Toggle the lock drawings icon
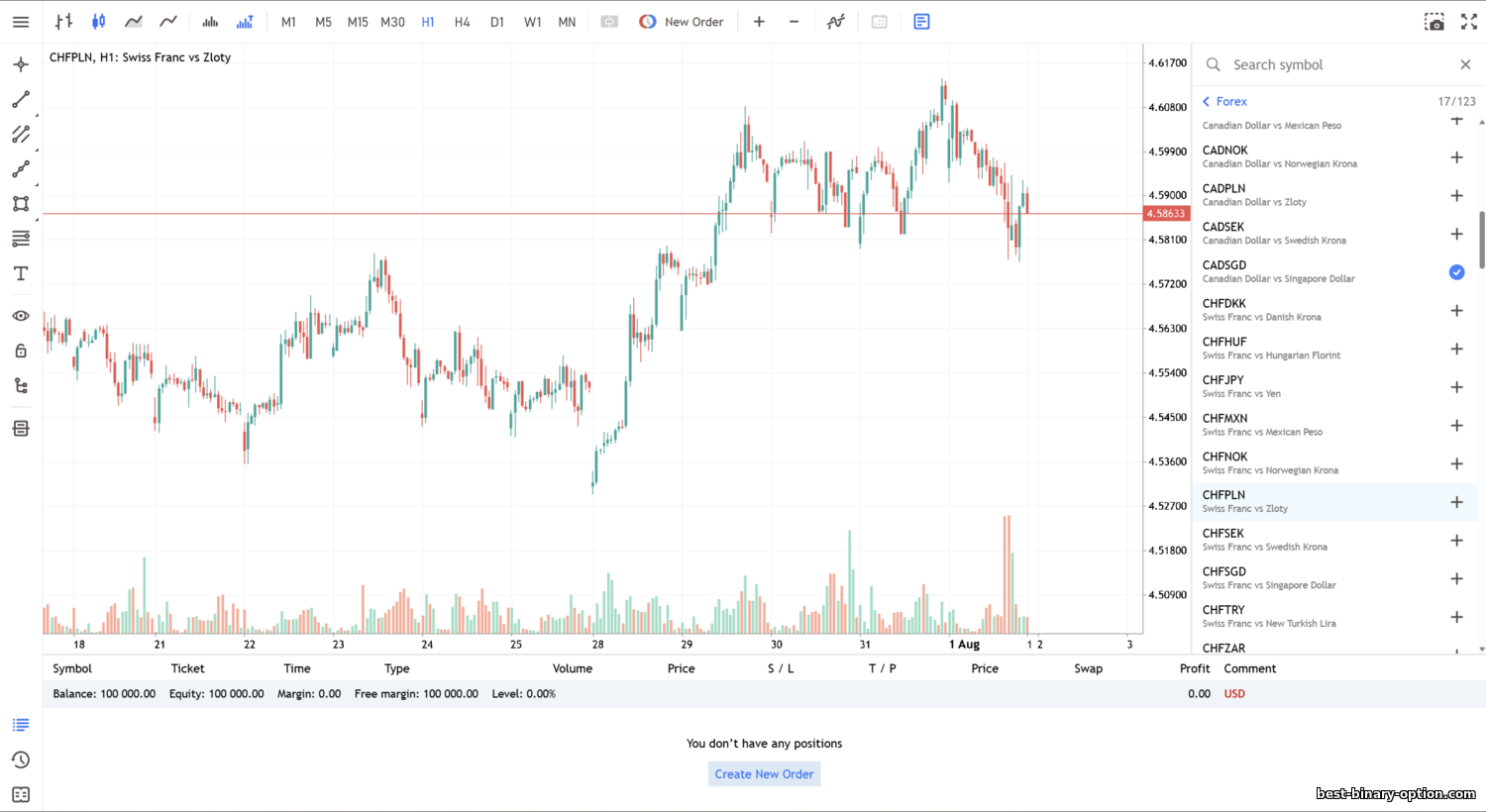This screenshot has height=812, width=1486. click(21, 351)
